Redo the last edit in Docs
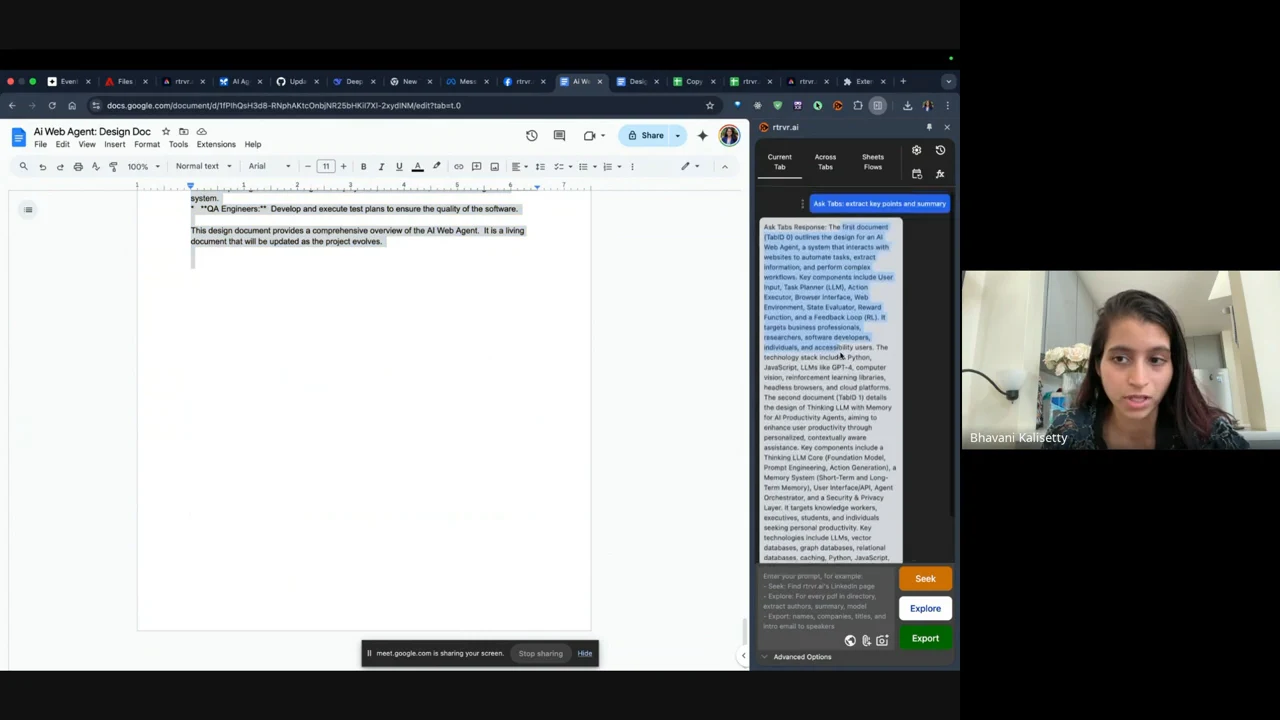Image resolution: width=1280 pixels, height=720 pixels. [x=60, y=167]
